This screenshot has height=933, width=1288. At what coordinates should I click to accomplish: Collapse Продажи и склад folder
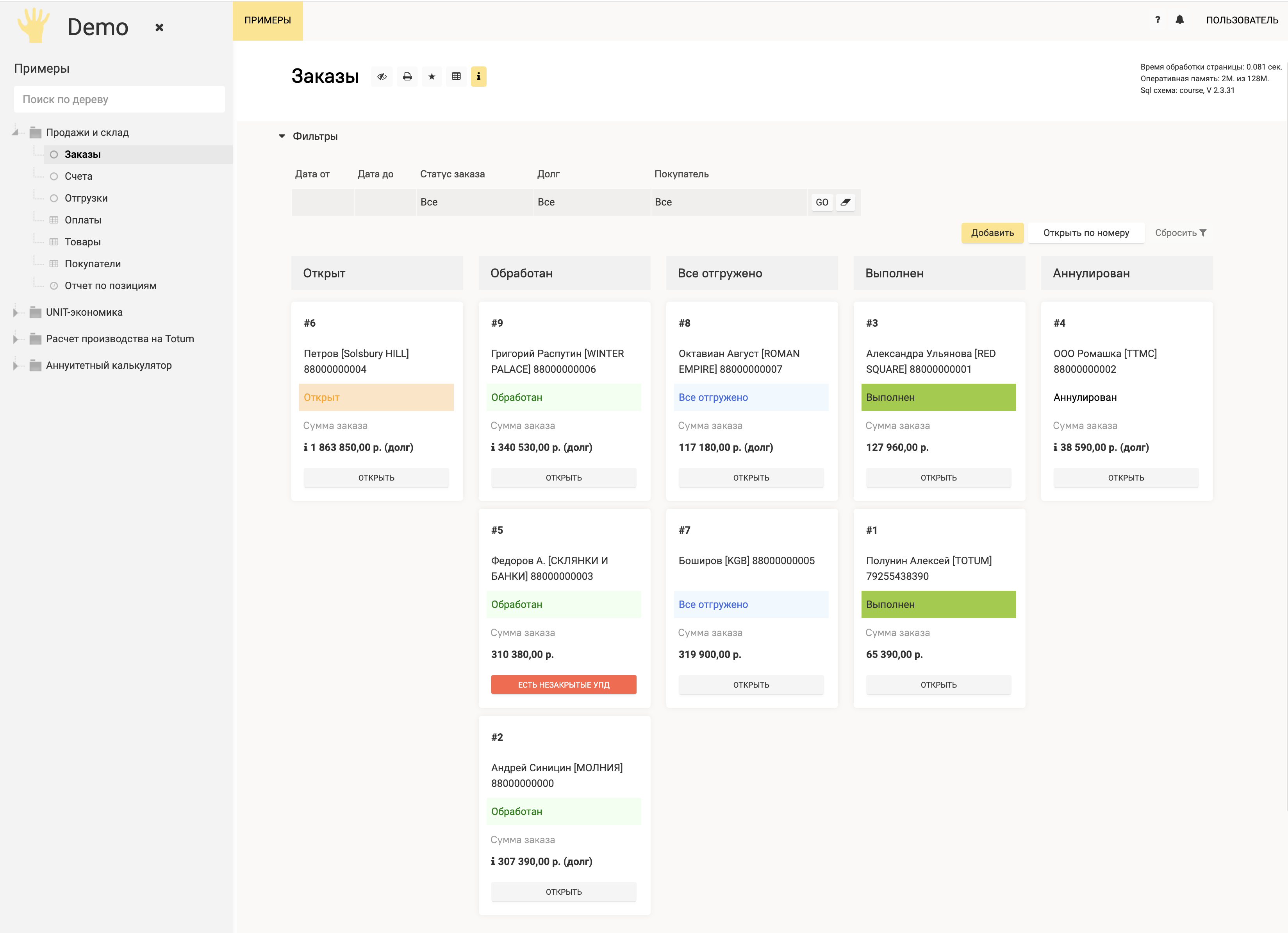coord(15,132)
